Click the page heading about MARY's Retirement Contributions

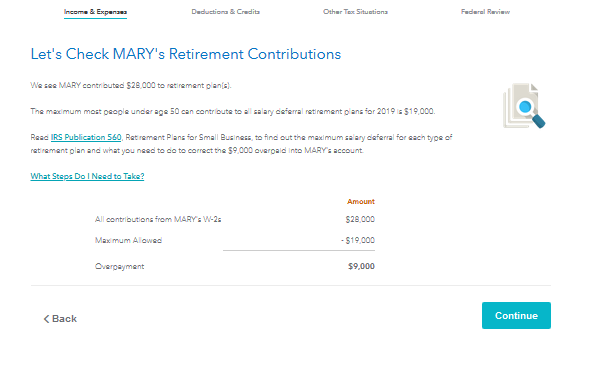point(186,54)
